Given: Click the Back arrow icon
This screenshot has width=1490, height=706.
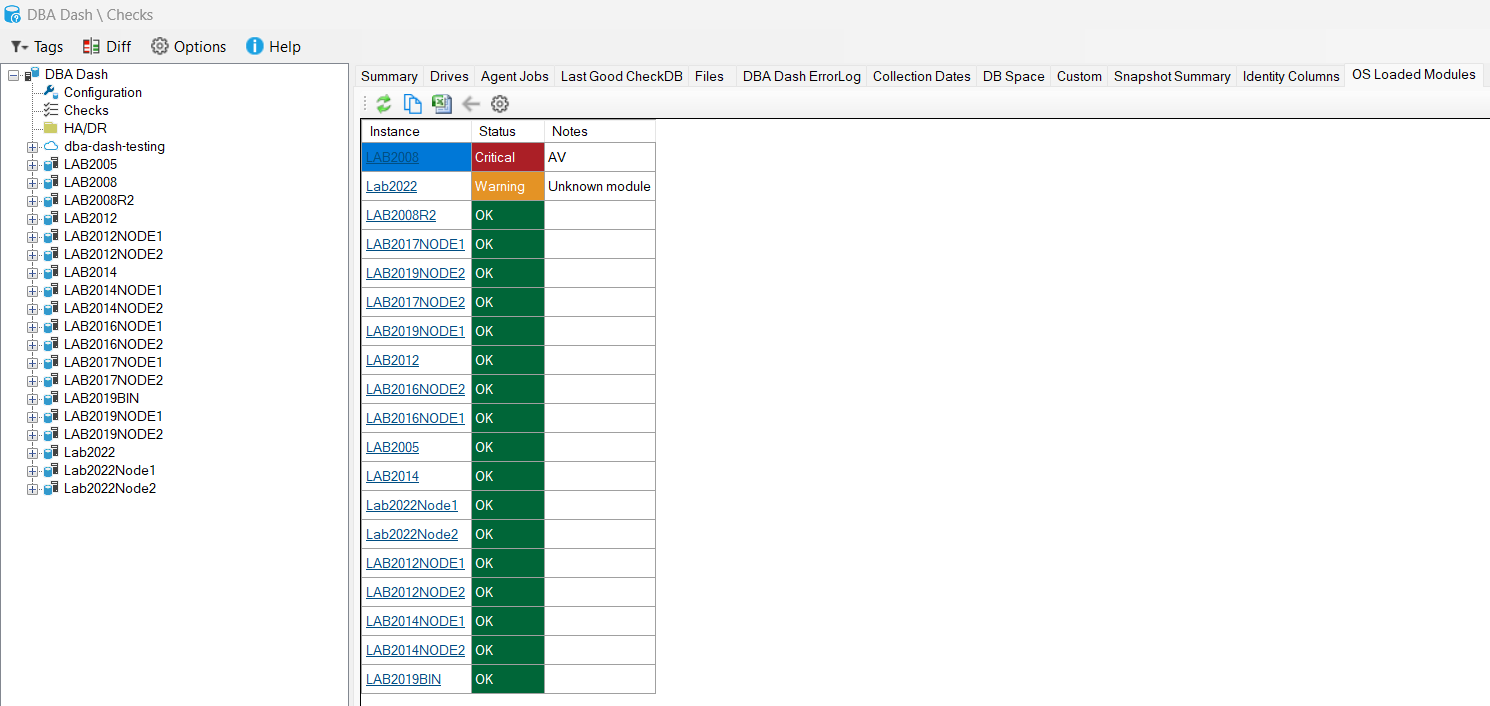Looking at the screenshot, I should [471, 104].
